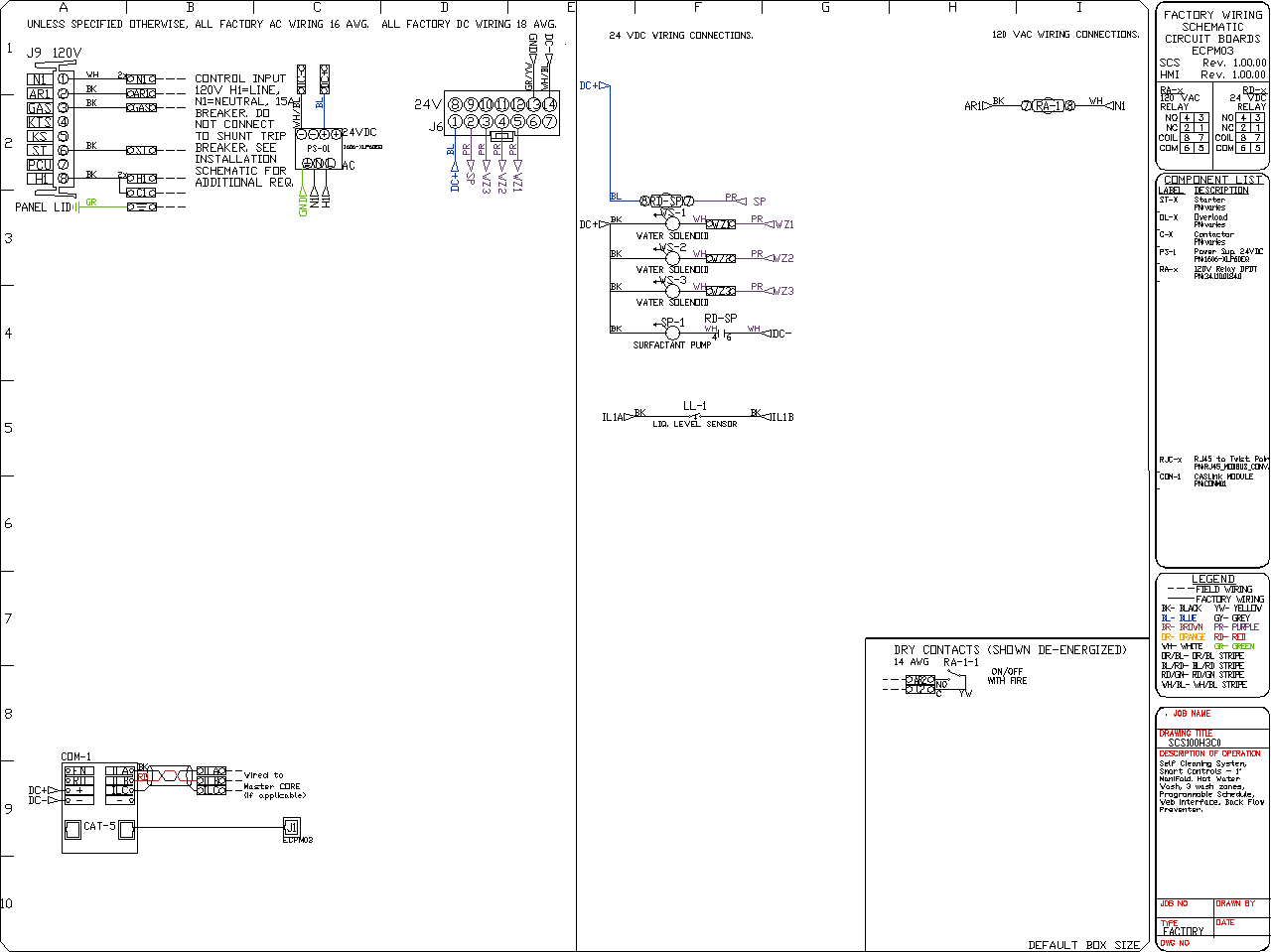The width and height of the screenshot is (1271, 952).
Task: Select the J1 ECPM03 connector symbol
Action: coord(291,826)
